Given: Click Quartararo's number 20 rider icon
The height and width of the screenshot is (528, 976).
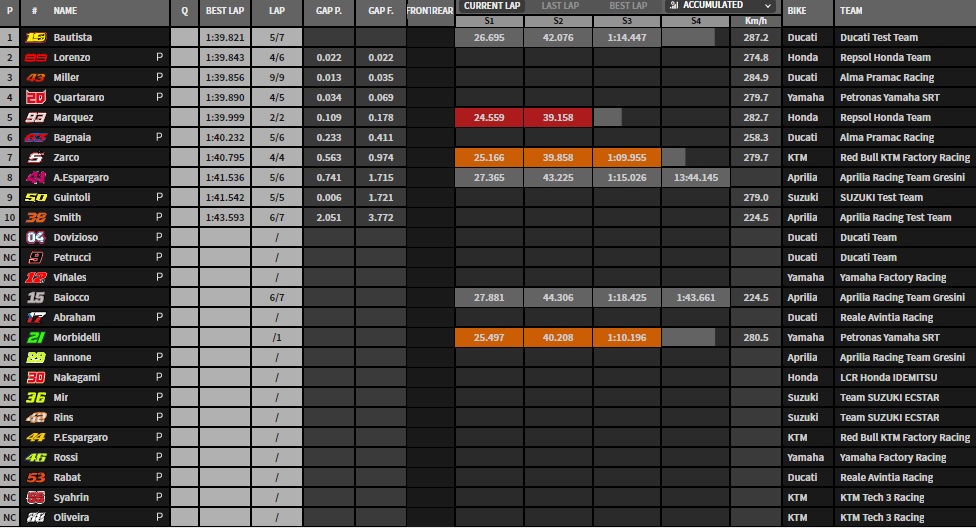Looking at the screenshot, I should click(35, 97).
